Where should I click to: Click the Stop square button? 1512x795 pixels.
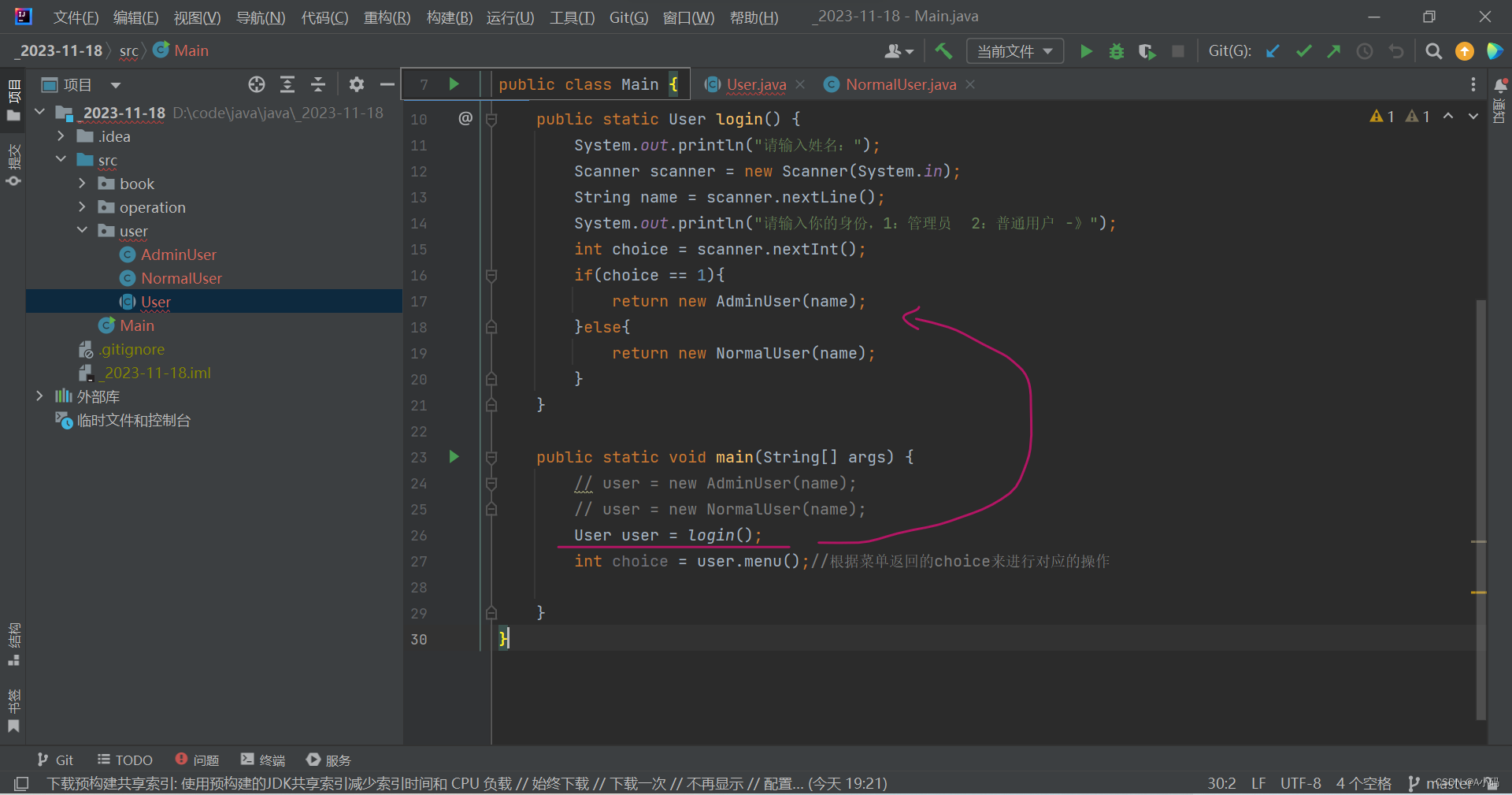[1178, 51]
